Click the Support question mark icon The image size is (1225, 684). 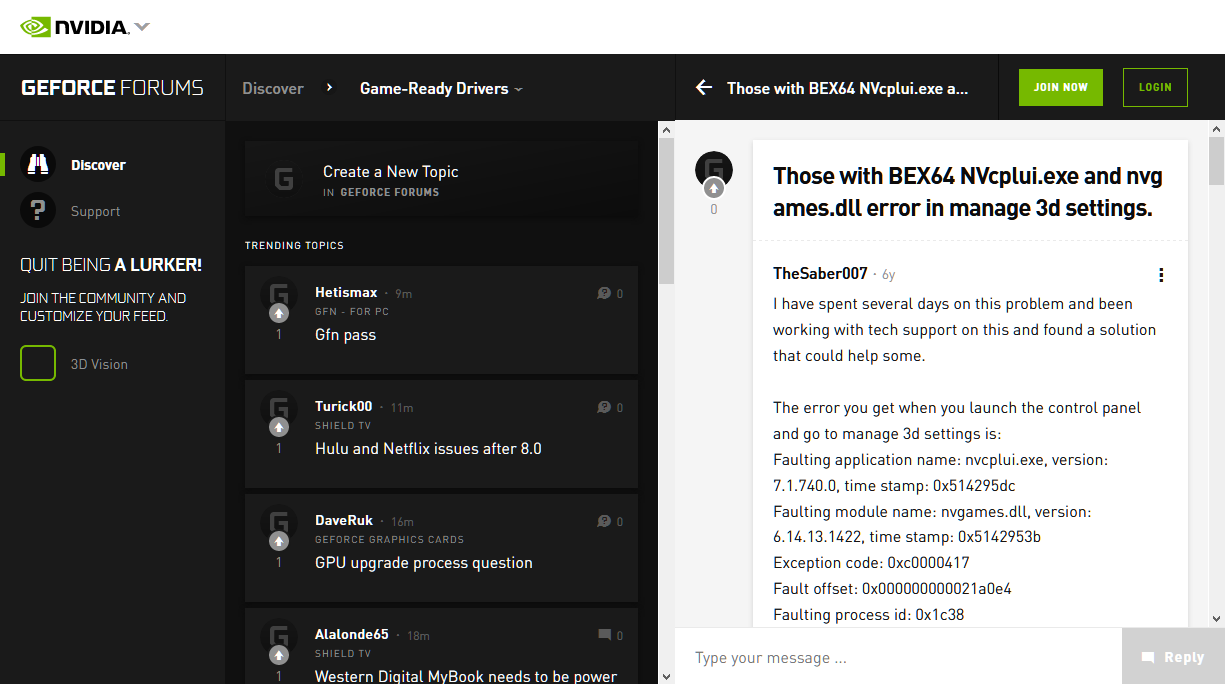coord(38,211)
